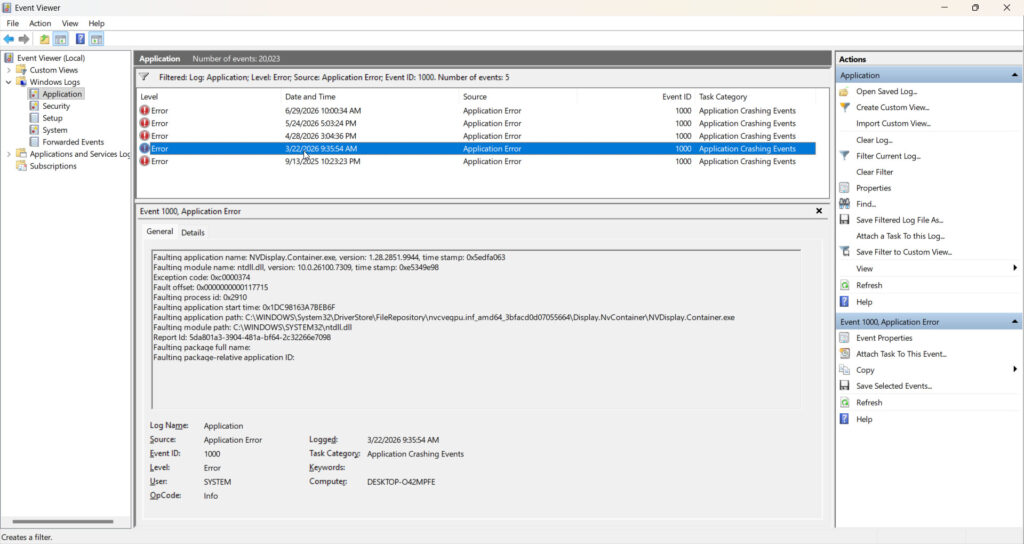1024x544 pixels.
Task: Sort events by Level column header
Action: tap(209, 97)
